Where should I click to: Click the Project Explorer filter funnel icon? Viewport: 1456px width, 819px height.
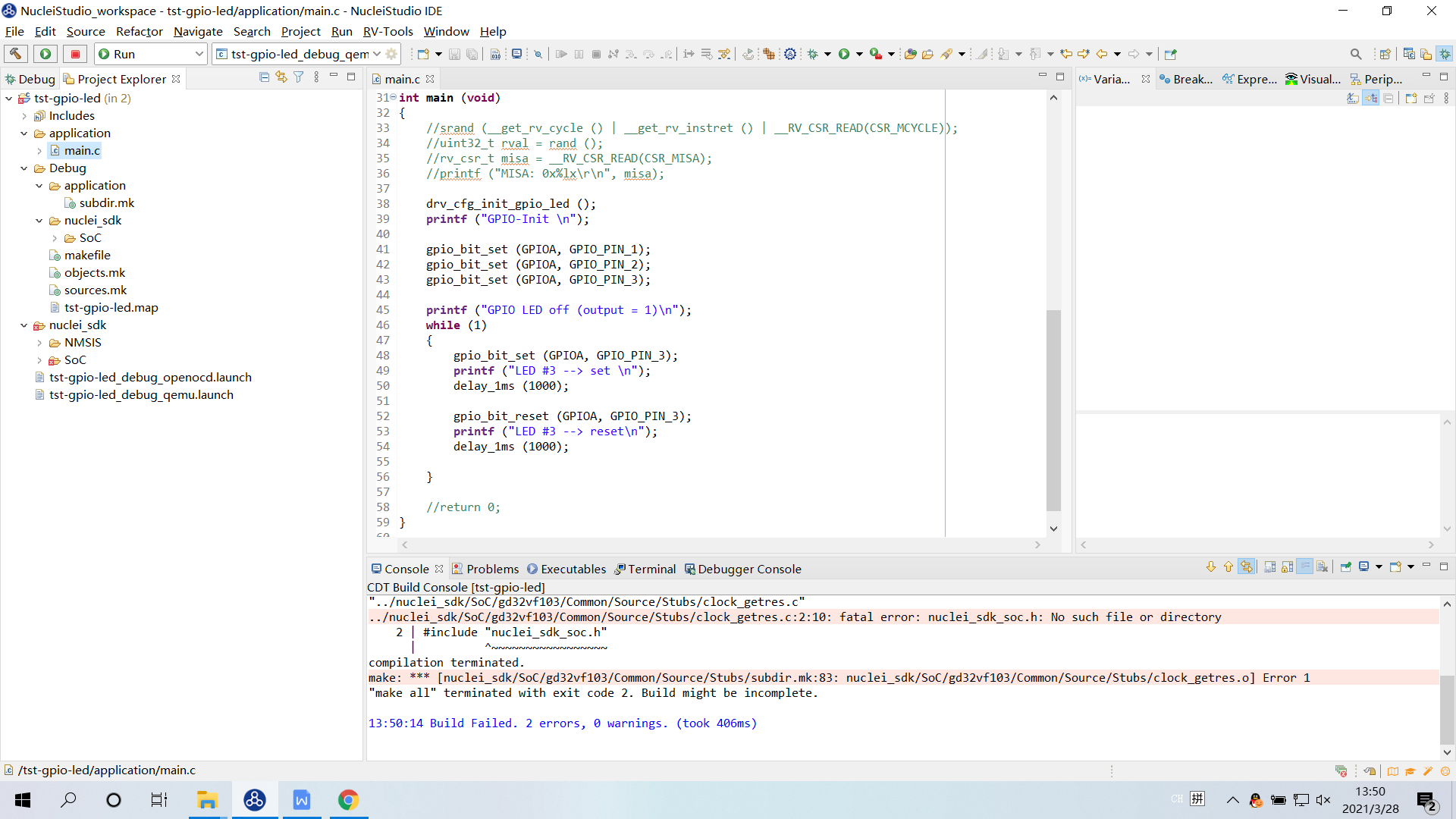[x=299, y=77]
